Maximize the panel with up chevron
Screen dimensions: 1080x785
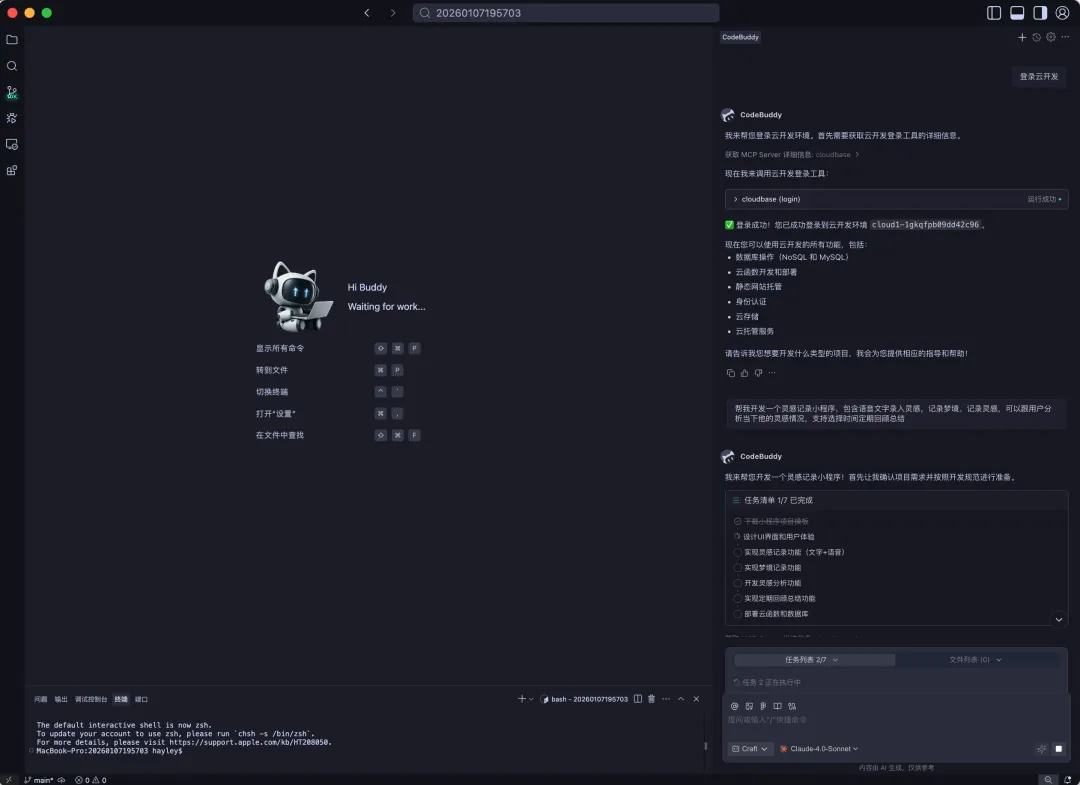[681, 700]
